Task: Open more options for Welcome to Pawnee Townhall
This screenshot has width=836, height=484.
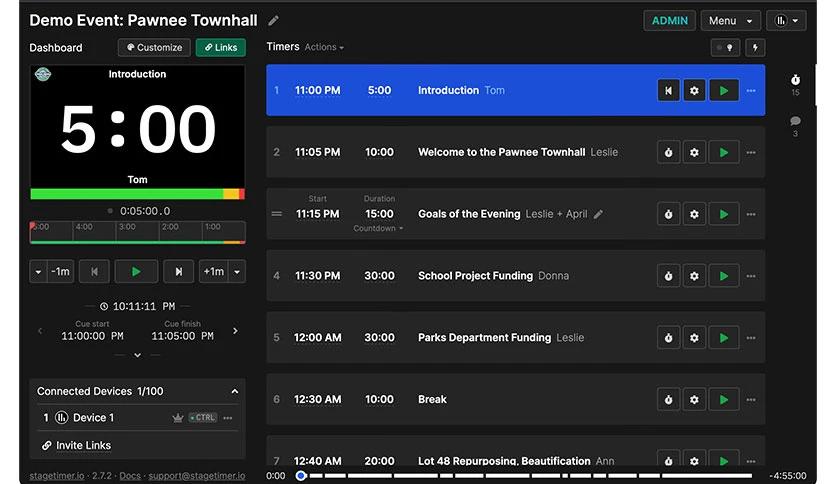Action: (751, 152)
